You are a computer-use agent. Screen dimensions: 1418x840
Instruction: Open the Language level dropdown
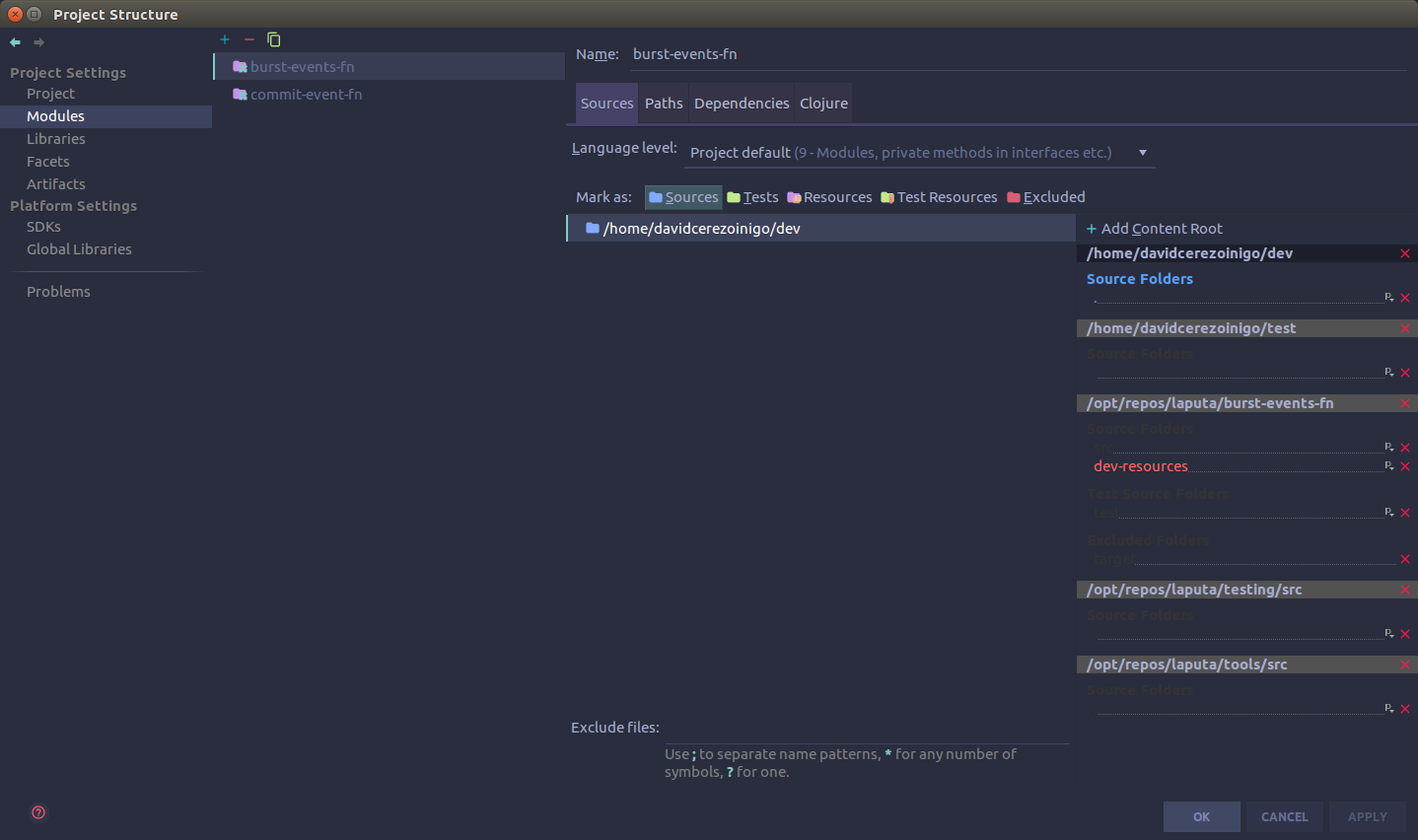(x=1141, y=153)
